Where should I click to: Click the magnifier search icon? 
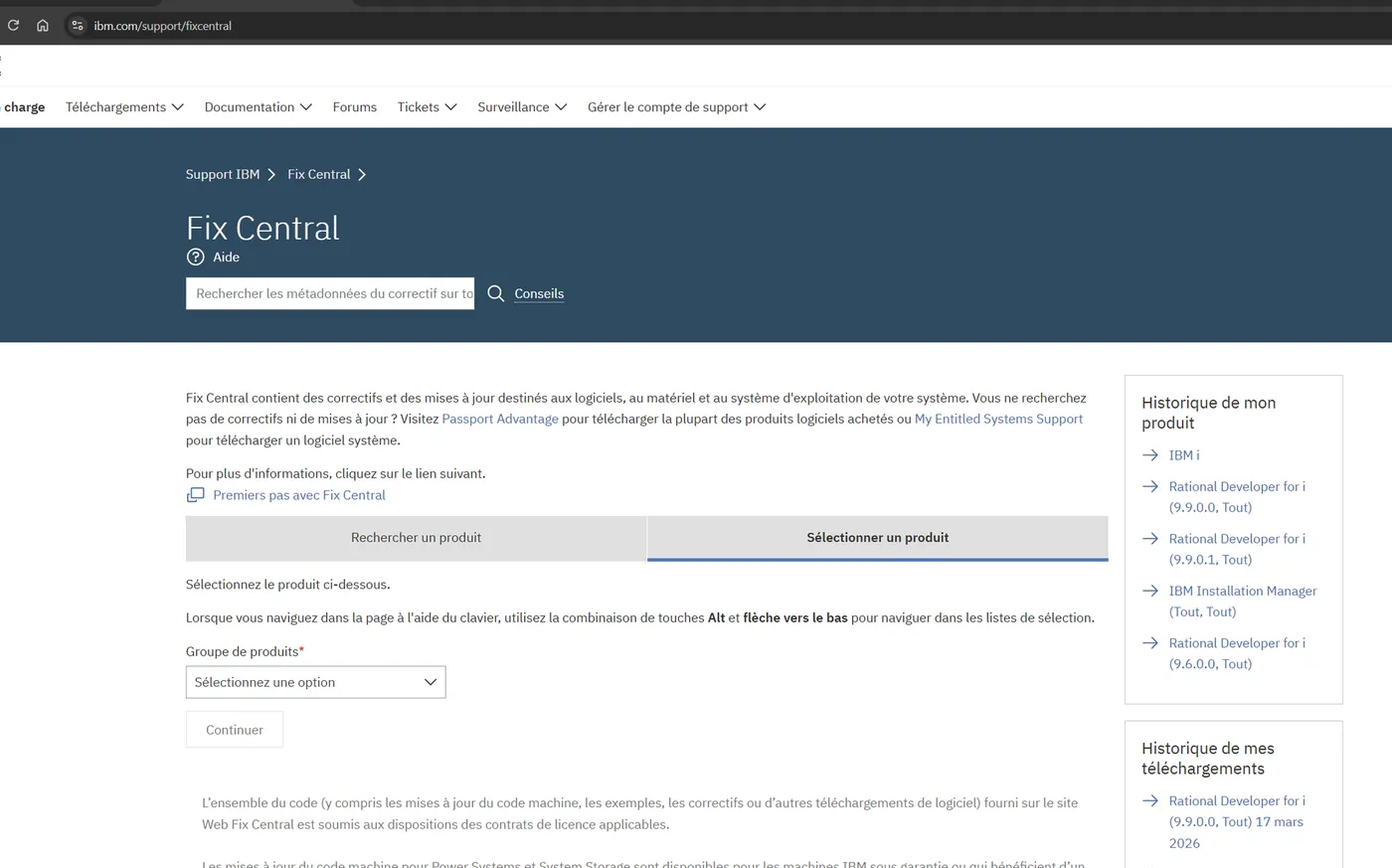496,293
